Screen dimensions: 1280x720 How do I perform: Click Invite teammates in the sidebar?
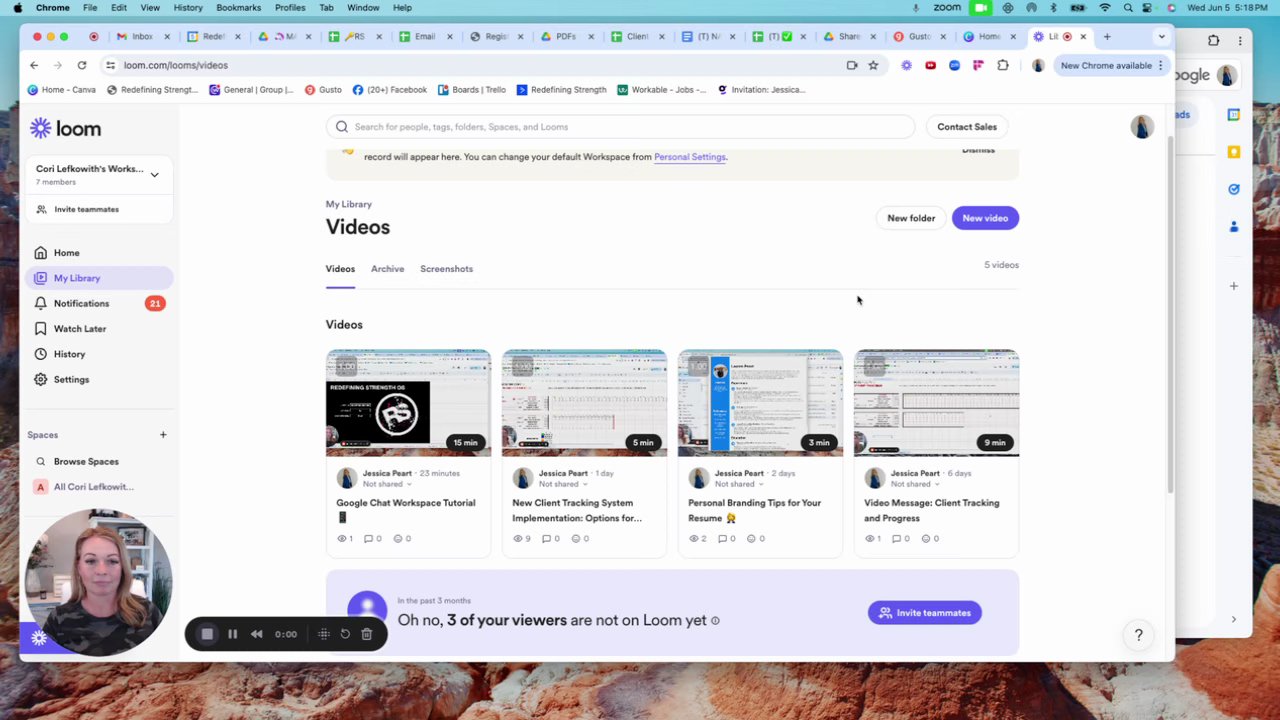(86, 209)
